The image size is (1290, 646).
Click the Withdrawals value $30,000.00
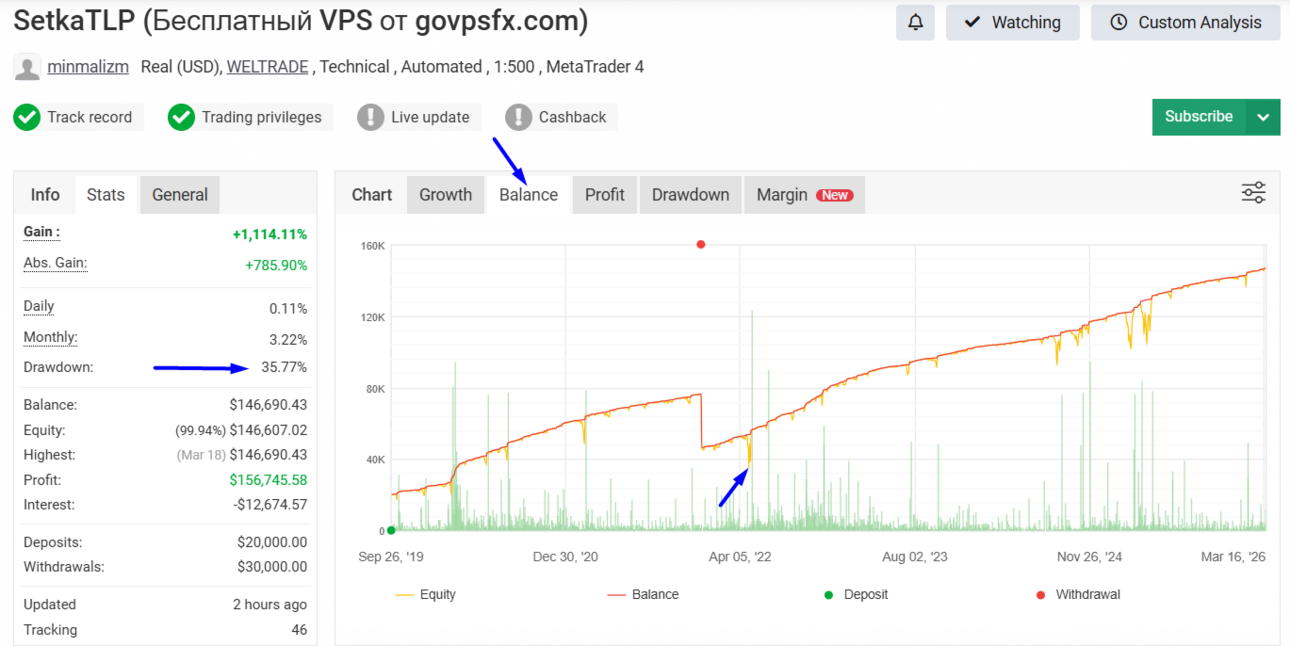(272, 567)
